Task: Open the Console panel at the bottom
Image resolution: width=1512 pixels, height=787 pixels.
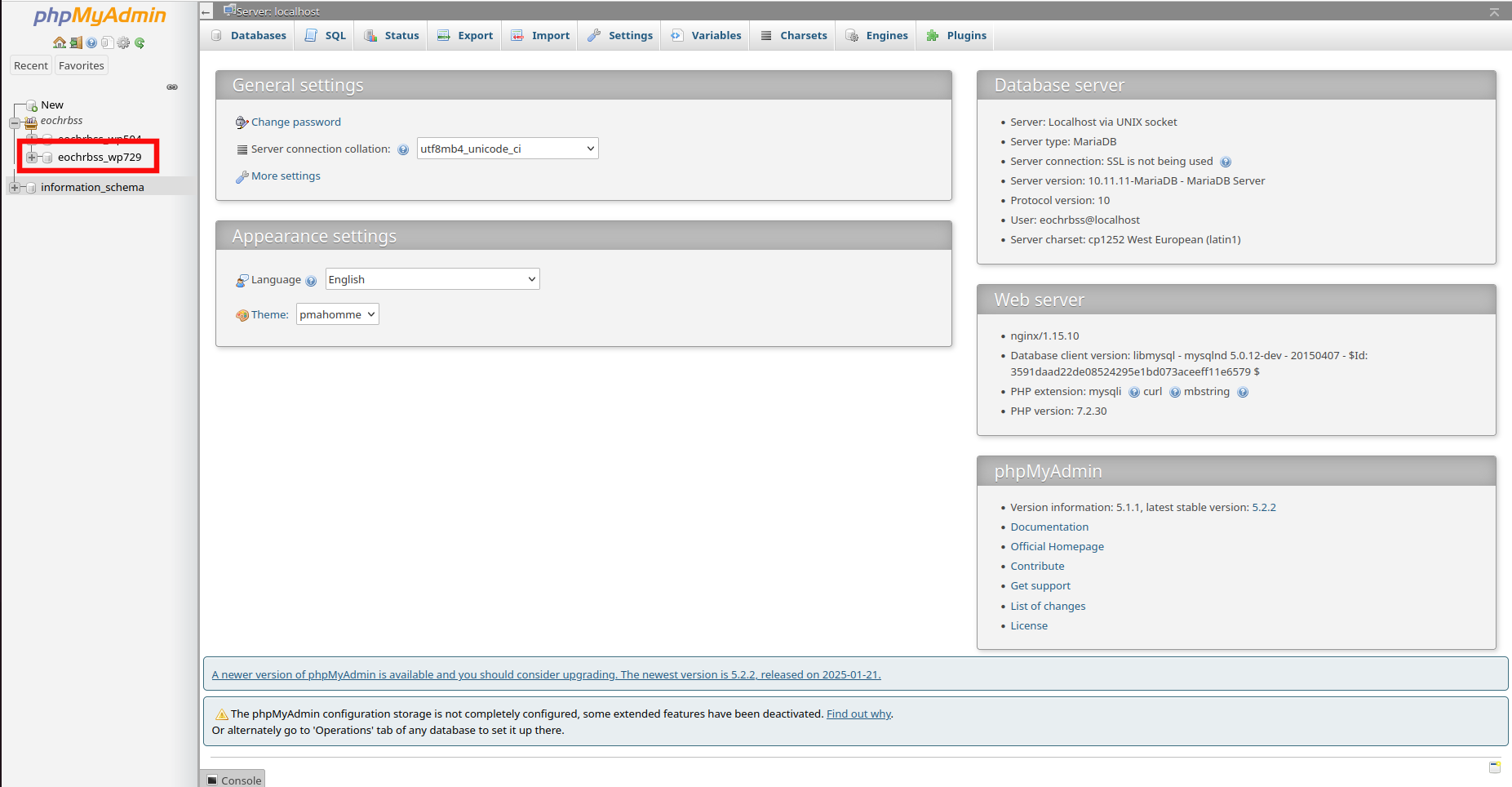Action: click(233, 780)
